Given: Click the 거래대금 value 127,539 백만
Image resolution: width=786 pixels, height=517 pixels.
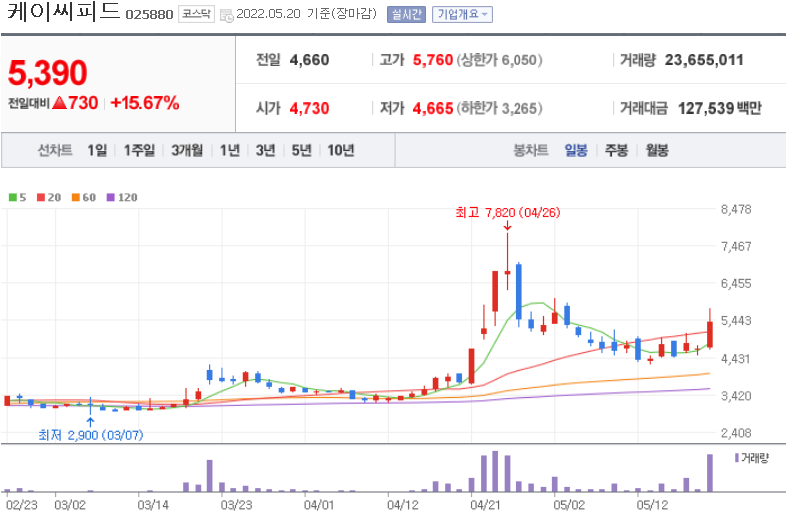Looking at the screenshot, I should 719,108.
